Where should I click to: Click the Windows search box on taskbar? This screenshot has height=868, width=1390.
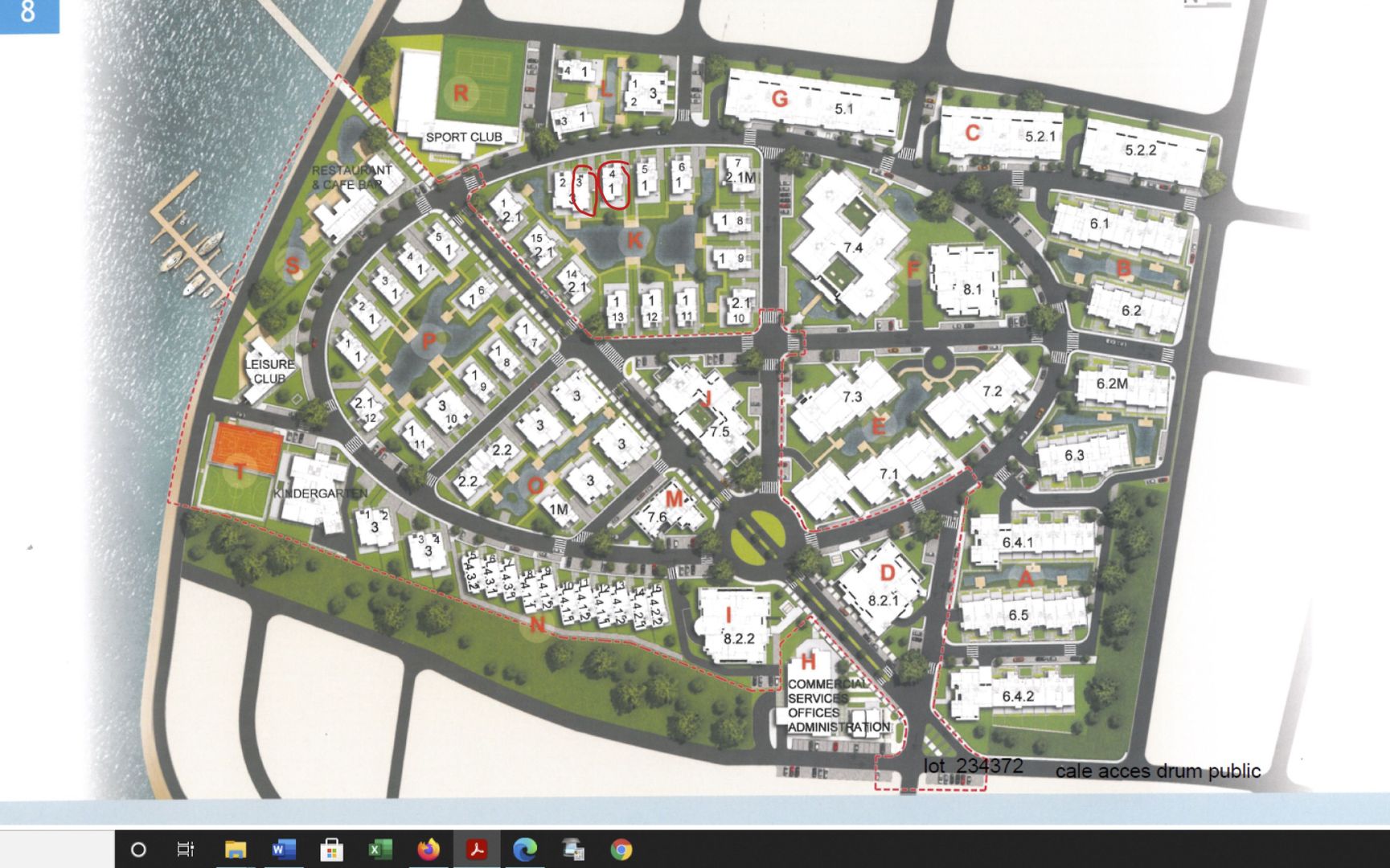pos(56,850)
